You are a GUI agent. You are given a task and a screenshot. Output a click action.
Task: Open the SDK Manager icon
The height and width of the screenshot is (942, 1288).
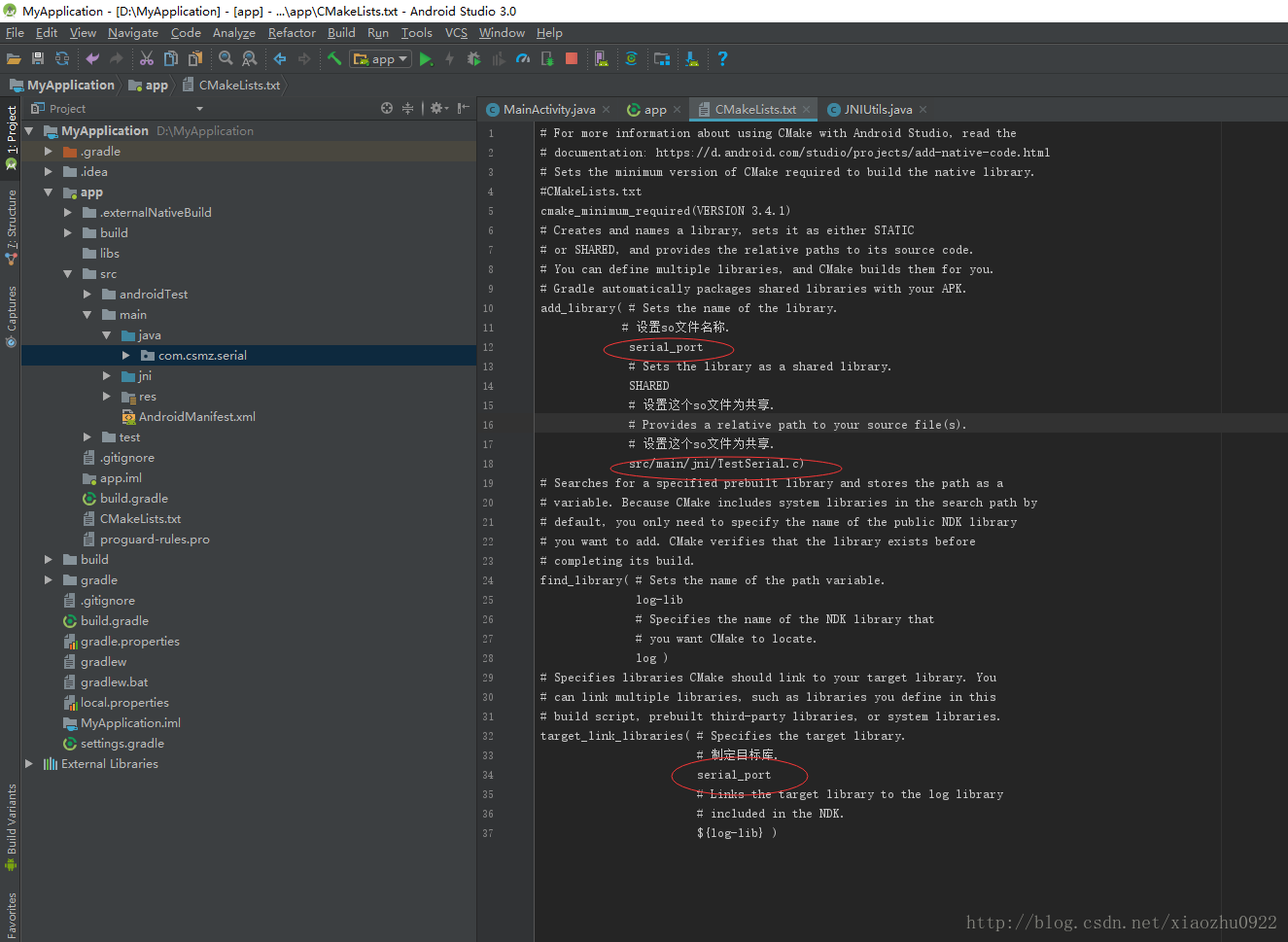click(692, 59)
